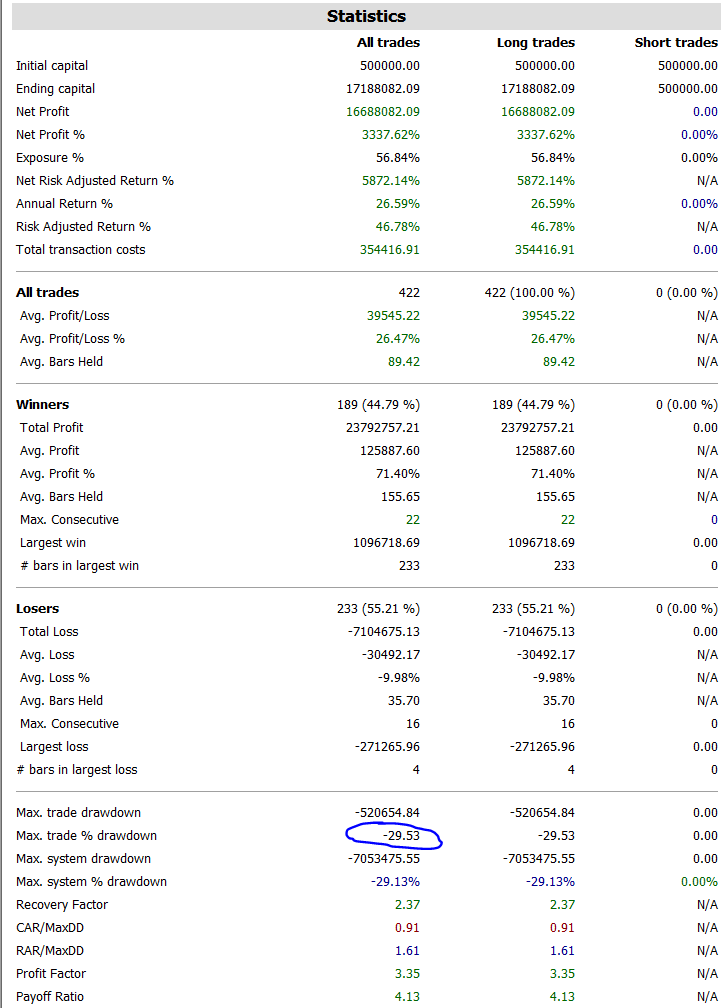Click the # bars in largest loss label
This screenshot has width=721, height=1008.
(x=76, y=770)
